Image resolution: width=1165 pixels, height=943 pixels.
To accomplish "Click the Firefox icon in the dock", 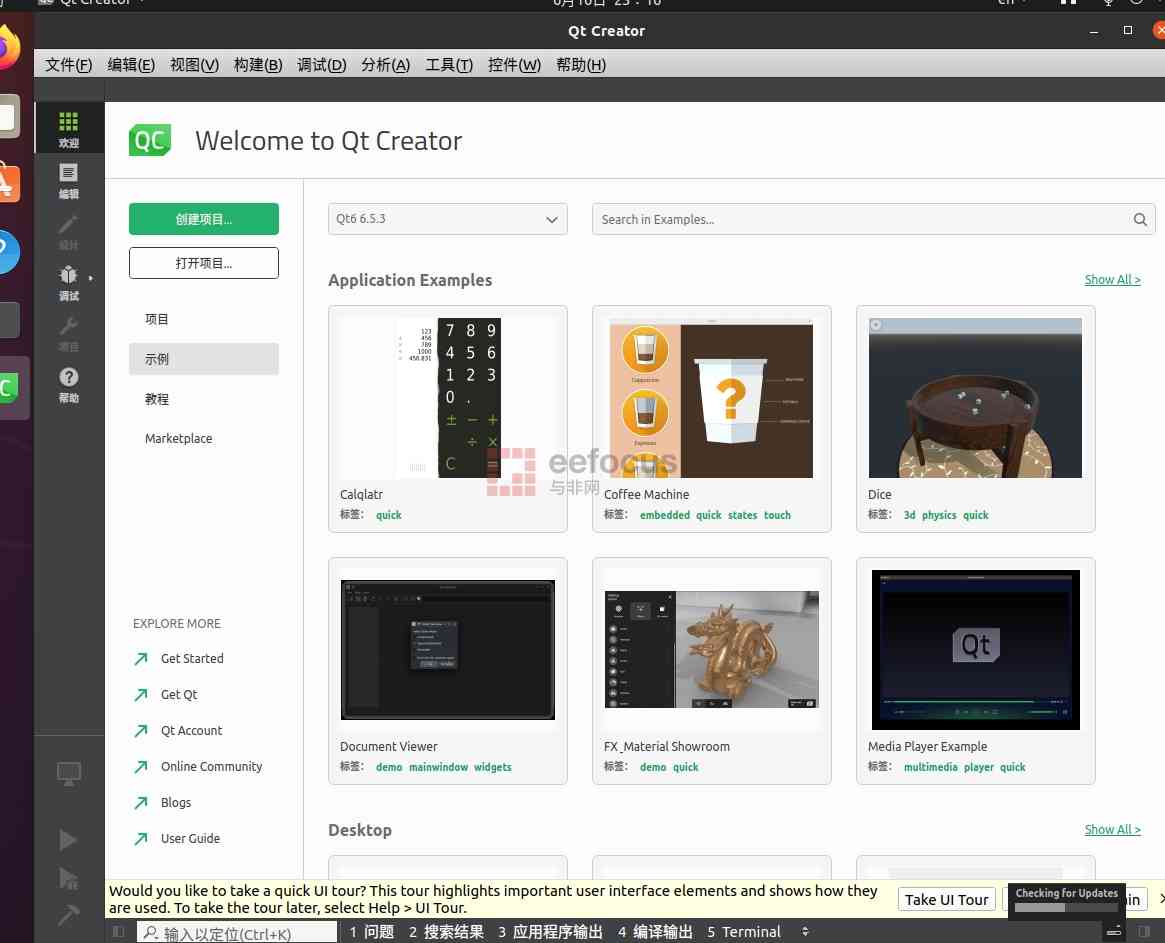I will [x=6, y=47].
